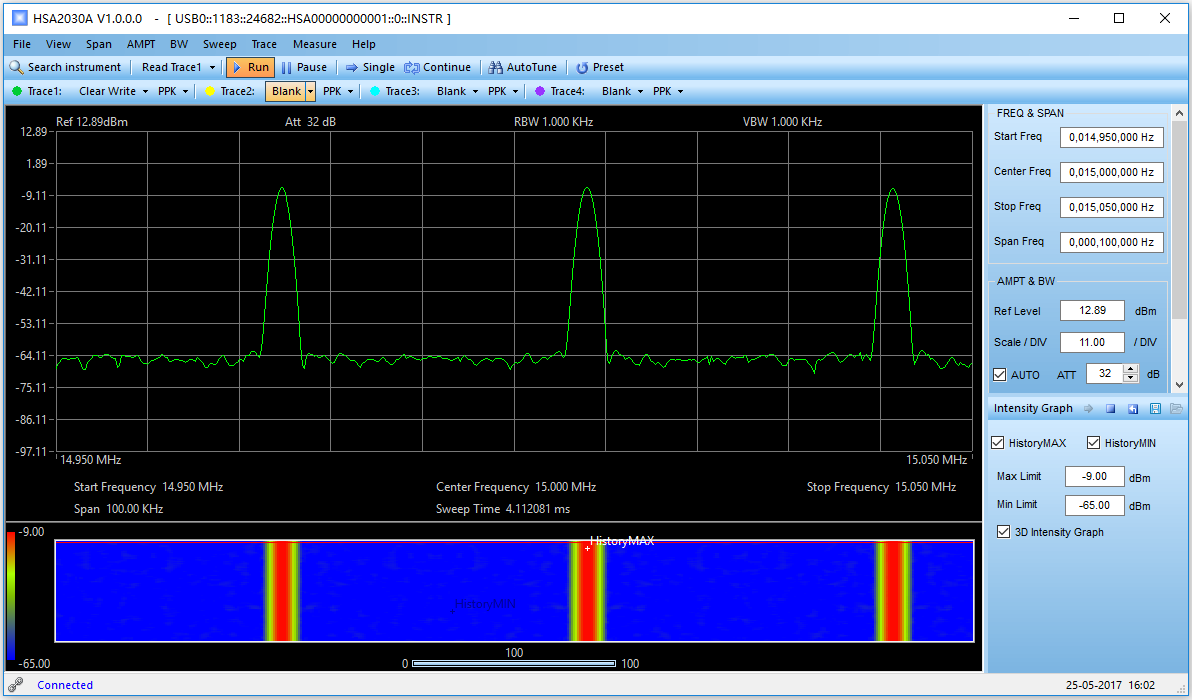Pause the sweep acquisition

[304, 67]
